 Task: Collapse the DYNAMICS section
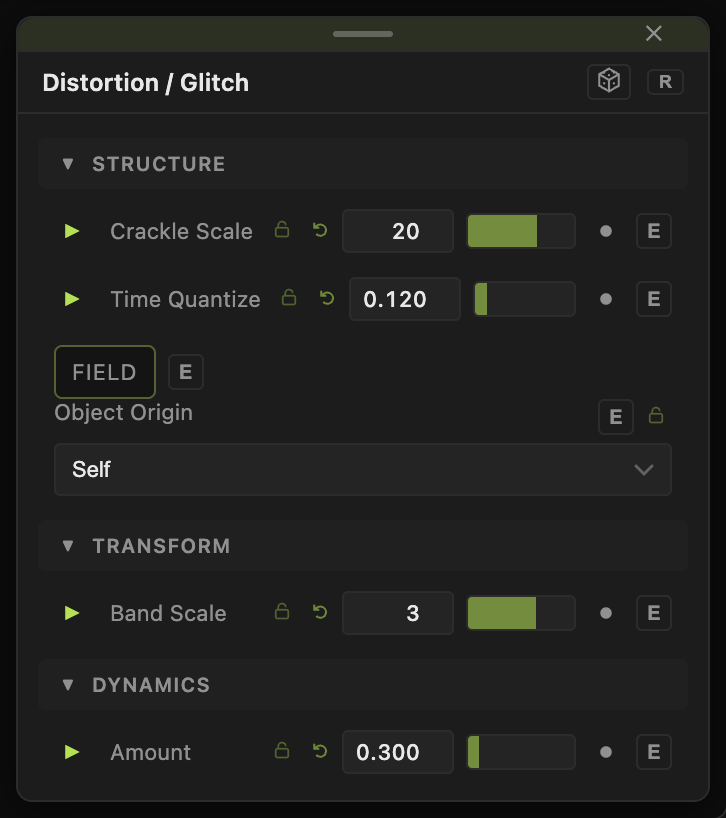click(x=68, y=685)
